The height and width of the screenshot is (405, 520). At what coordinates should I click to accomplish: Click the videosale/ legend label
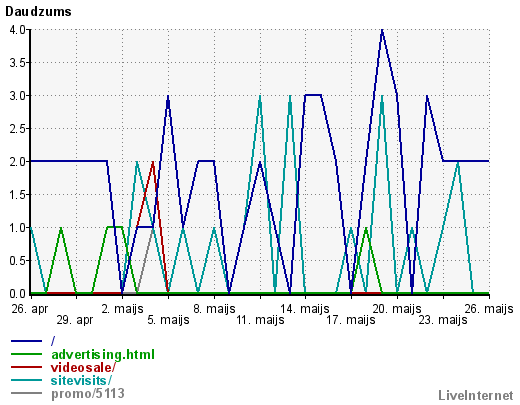click(x=83, y=367)
